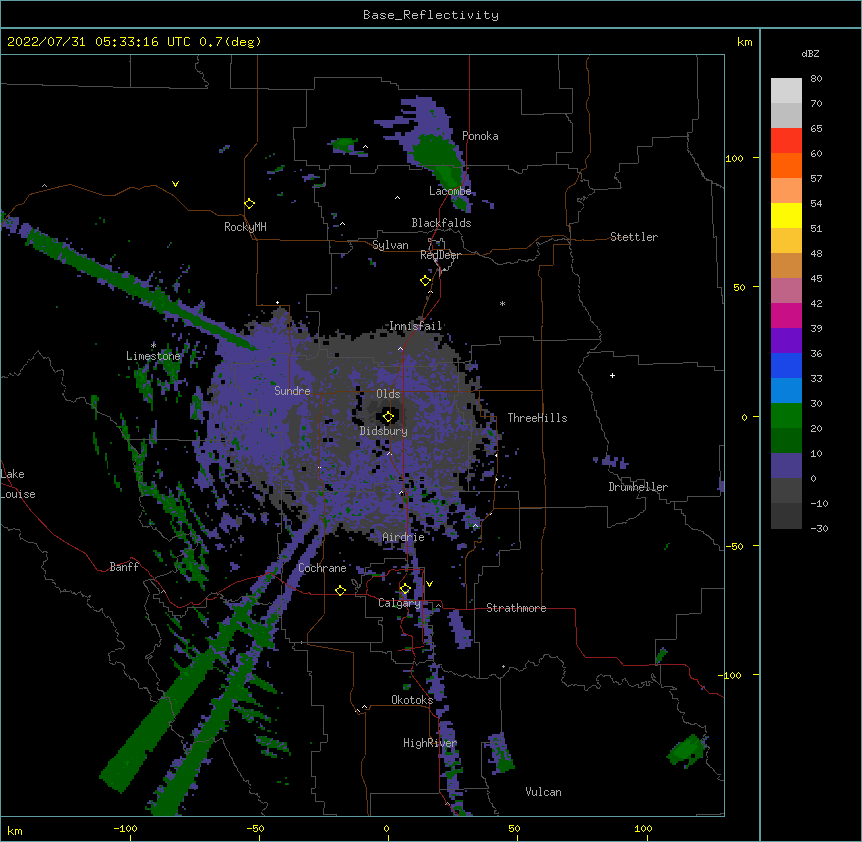This screenshot has width=862, height=842.
Task: Click the Airdrie label
Action: [x=403, y=537]
